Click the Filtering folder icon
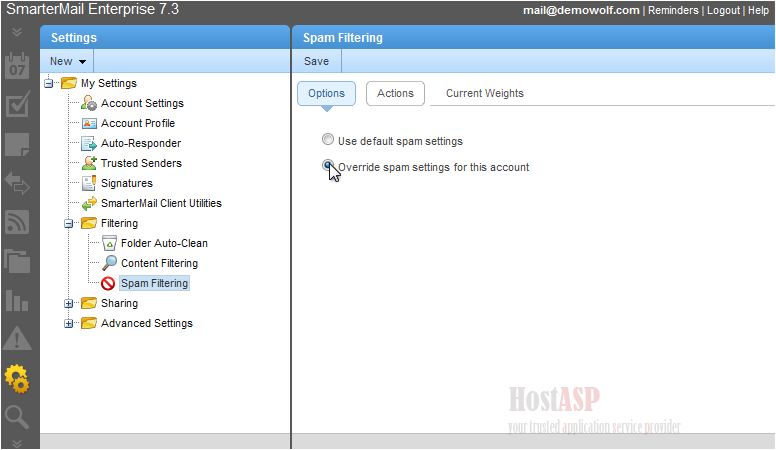Screen dimensions: 776x450 tap(89, 223)
